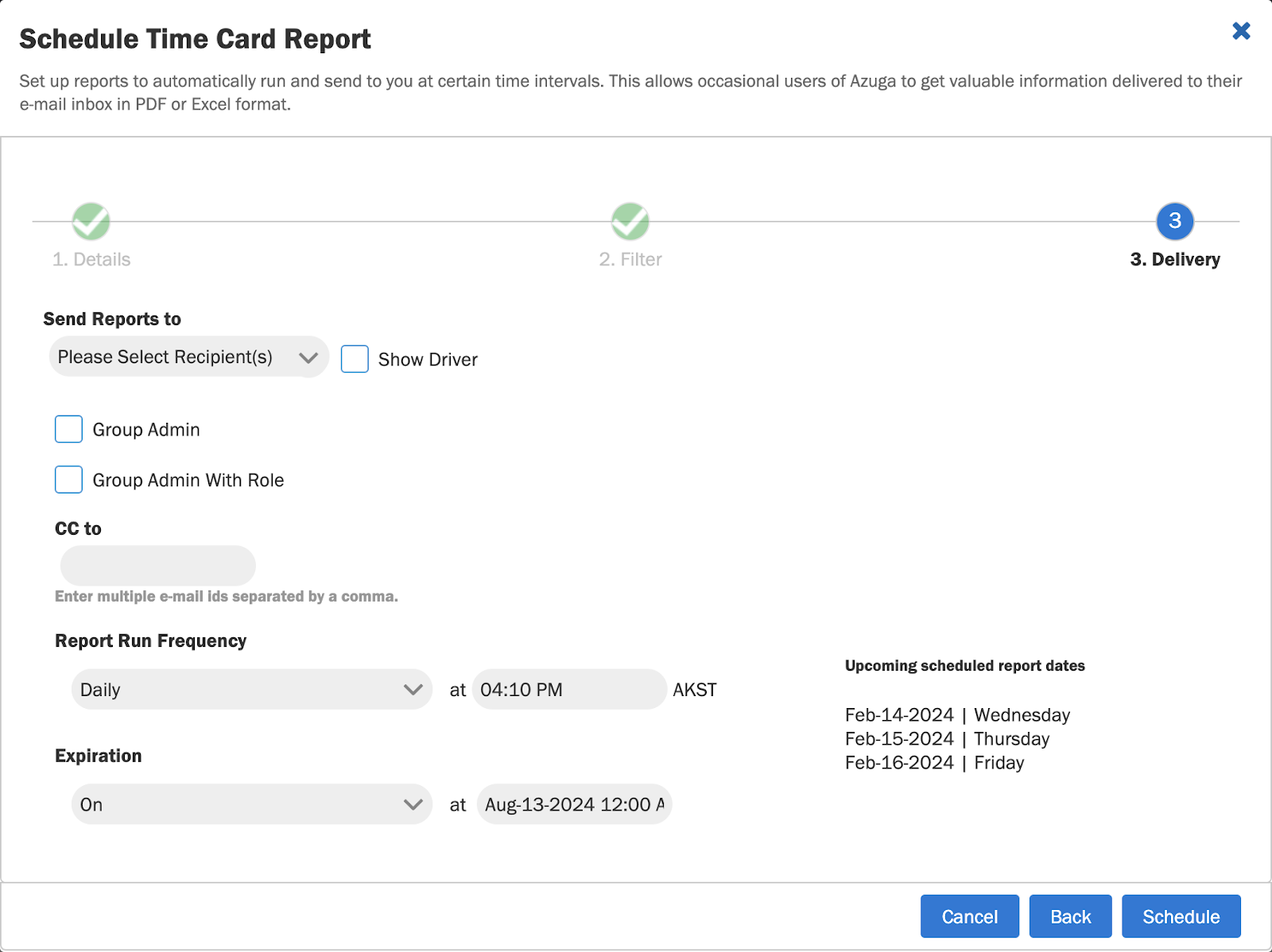The image size is (1272, 952).
Task: Enable the Show Driver checkbox
Action: tap(355, 359)
